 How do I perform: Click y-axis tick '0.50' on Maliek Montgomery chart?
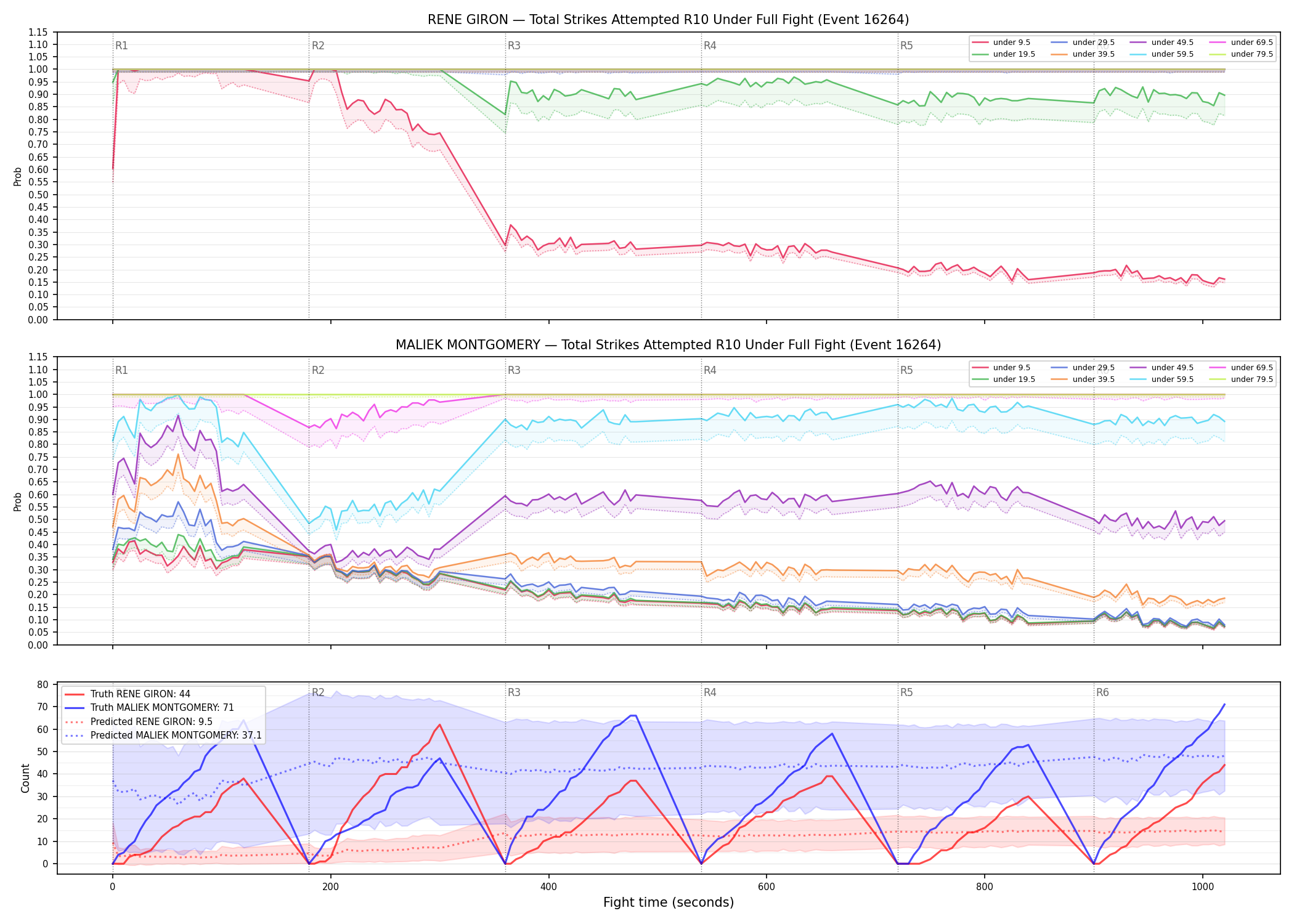coord(38,520)
